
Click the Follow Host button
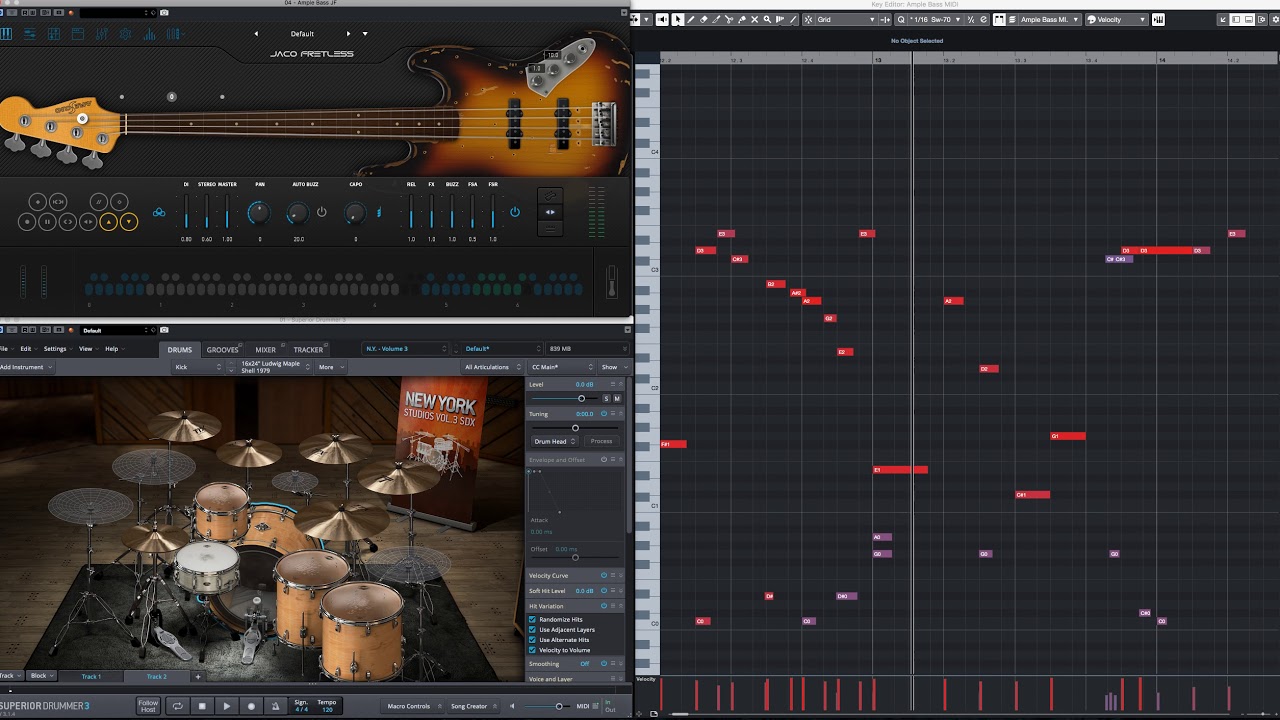(148, 706)
